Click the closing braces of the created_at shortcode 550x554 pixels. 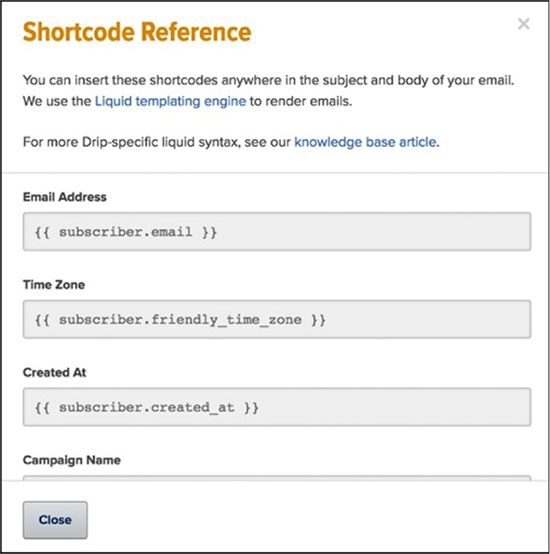[x=251, y=407]
